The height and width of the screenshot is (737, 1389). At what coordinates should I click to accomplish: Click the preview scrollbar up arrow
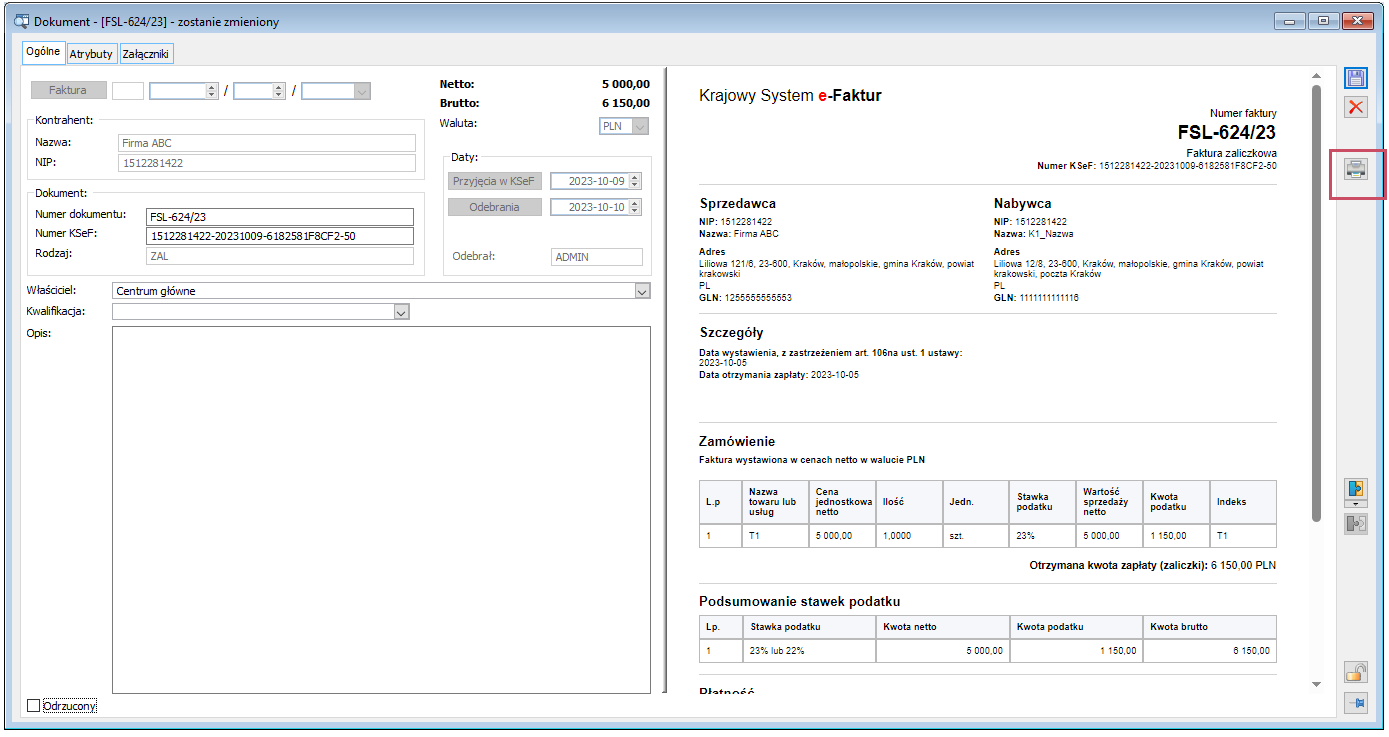[1316, 76]
